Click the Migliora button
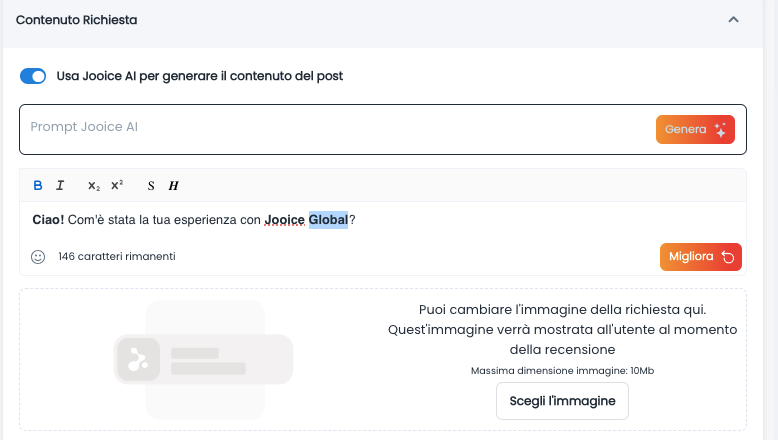Screen dimensions: 778x440 [700, 257]
